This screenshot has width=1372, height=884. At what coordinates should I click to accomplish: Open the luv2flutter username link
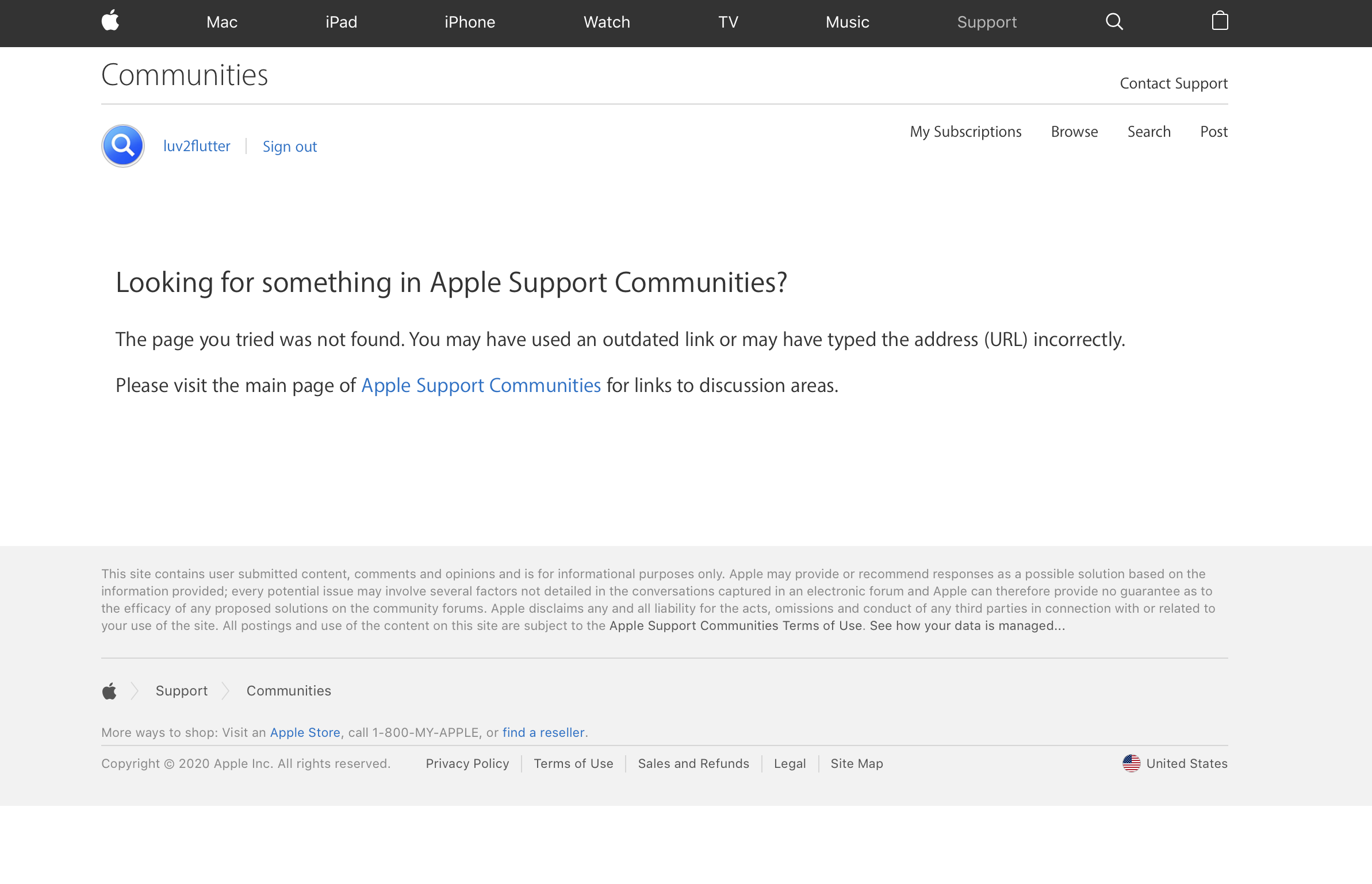(x=197, y=146)
